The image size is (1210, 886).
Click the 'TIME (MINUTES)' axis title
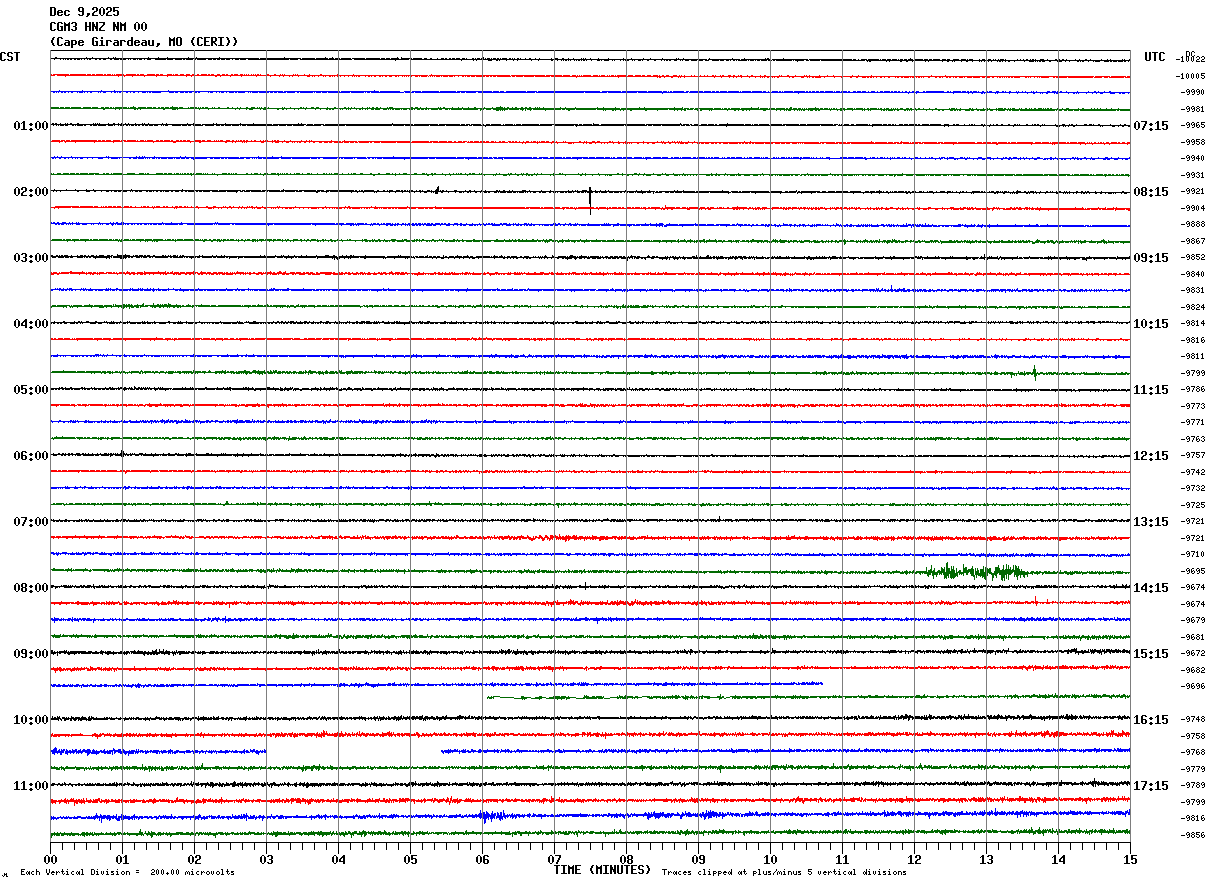click(602, 870)
